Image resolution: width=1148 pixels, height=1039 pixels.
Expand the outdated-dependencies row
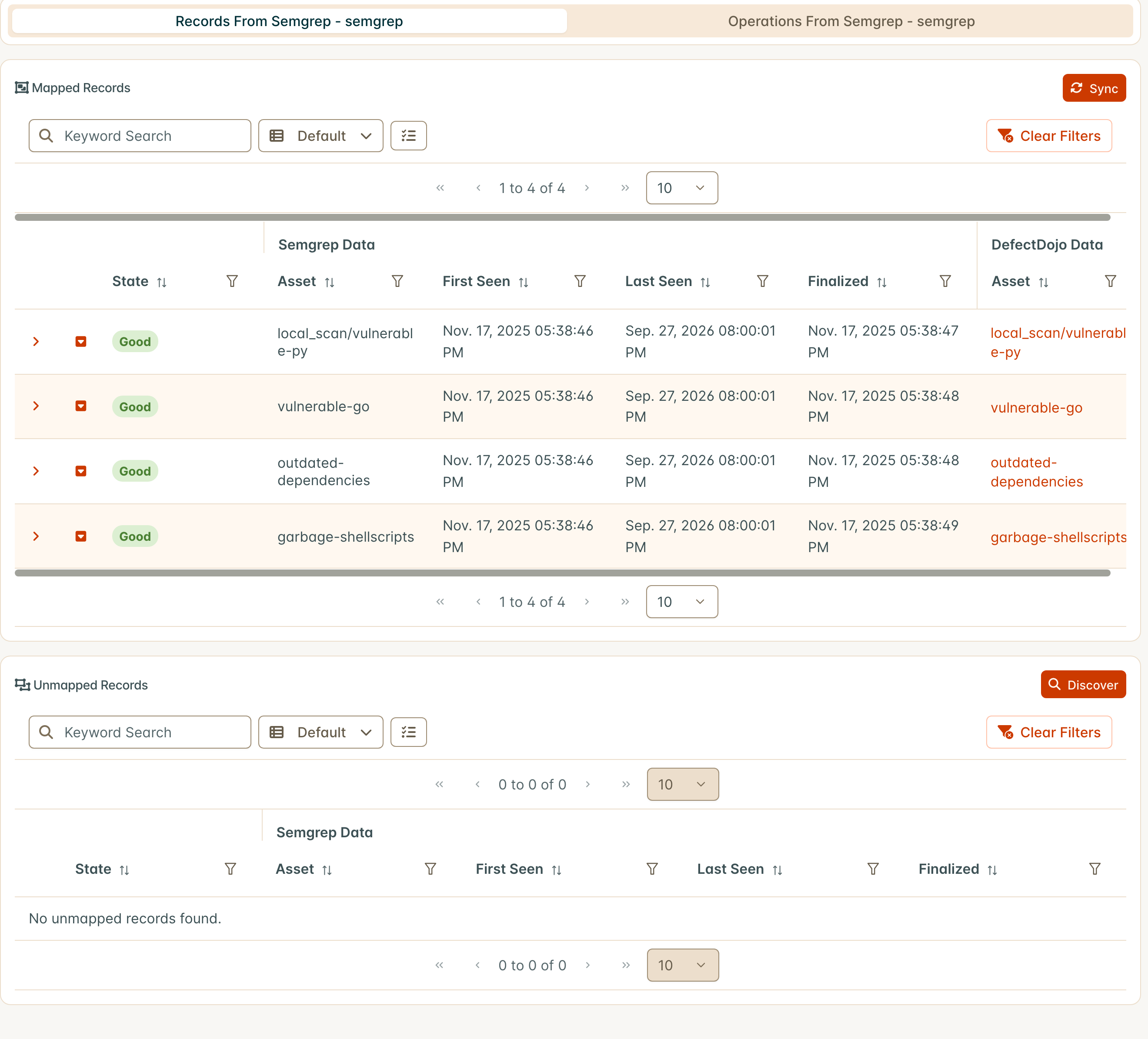pyautogui.click(x=36, y=471)
